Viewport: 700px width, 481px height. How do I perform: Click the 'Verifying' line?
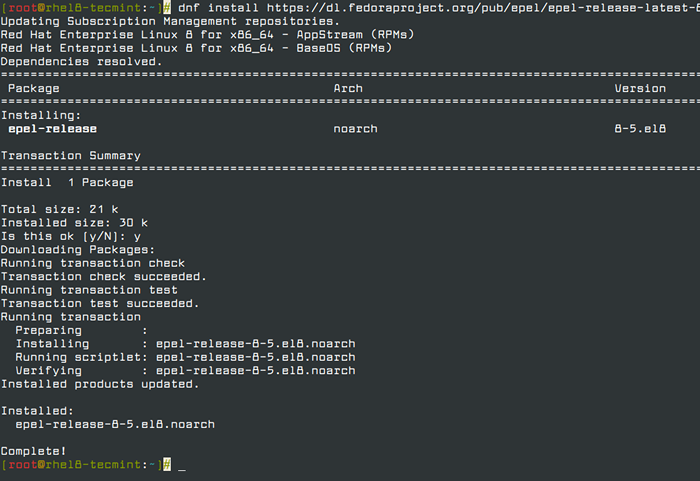coord(185,371)
